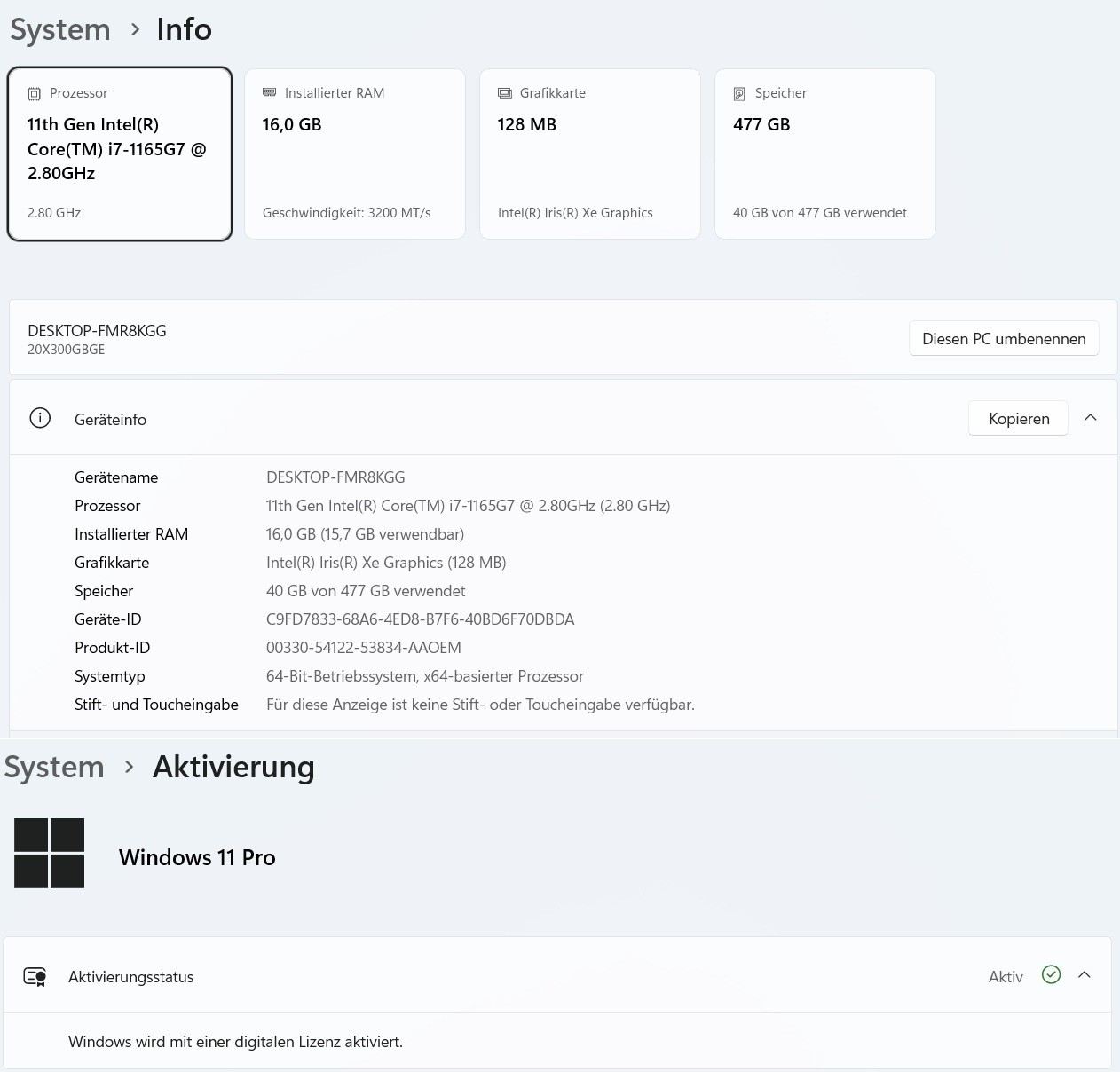Image resolution: width=1120 pixels, height=1072 pixels.
Task: Click the Gerätename label
Action: coord(116,477)
